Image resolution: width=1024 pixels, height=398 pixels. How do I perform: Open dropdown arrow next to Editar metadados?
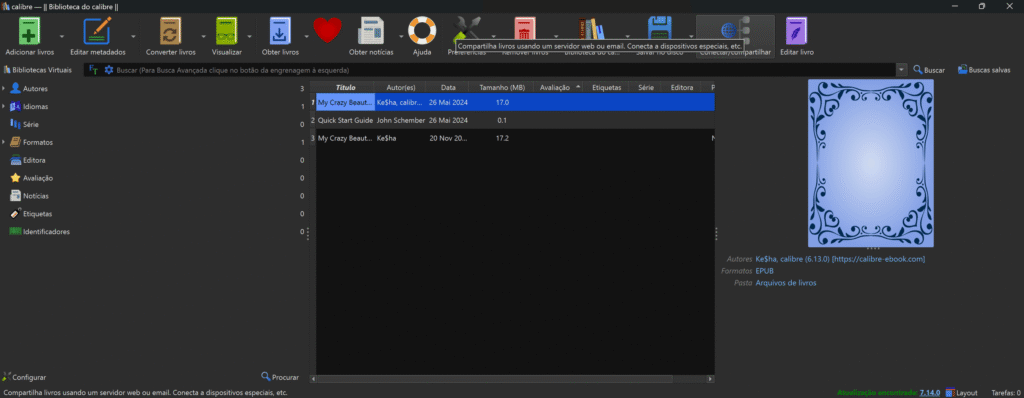click(133, 37)
